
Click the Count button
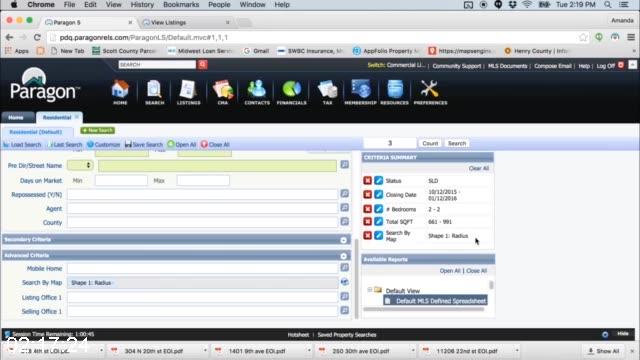click(x=430, y=143)
